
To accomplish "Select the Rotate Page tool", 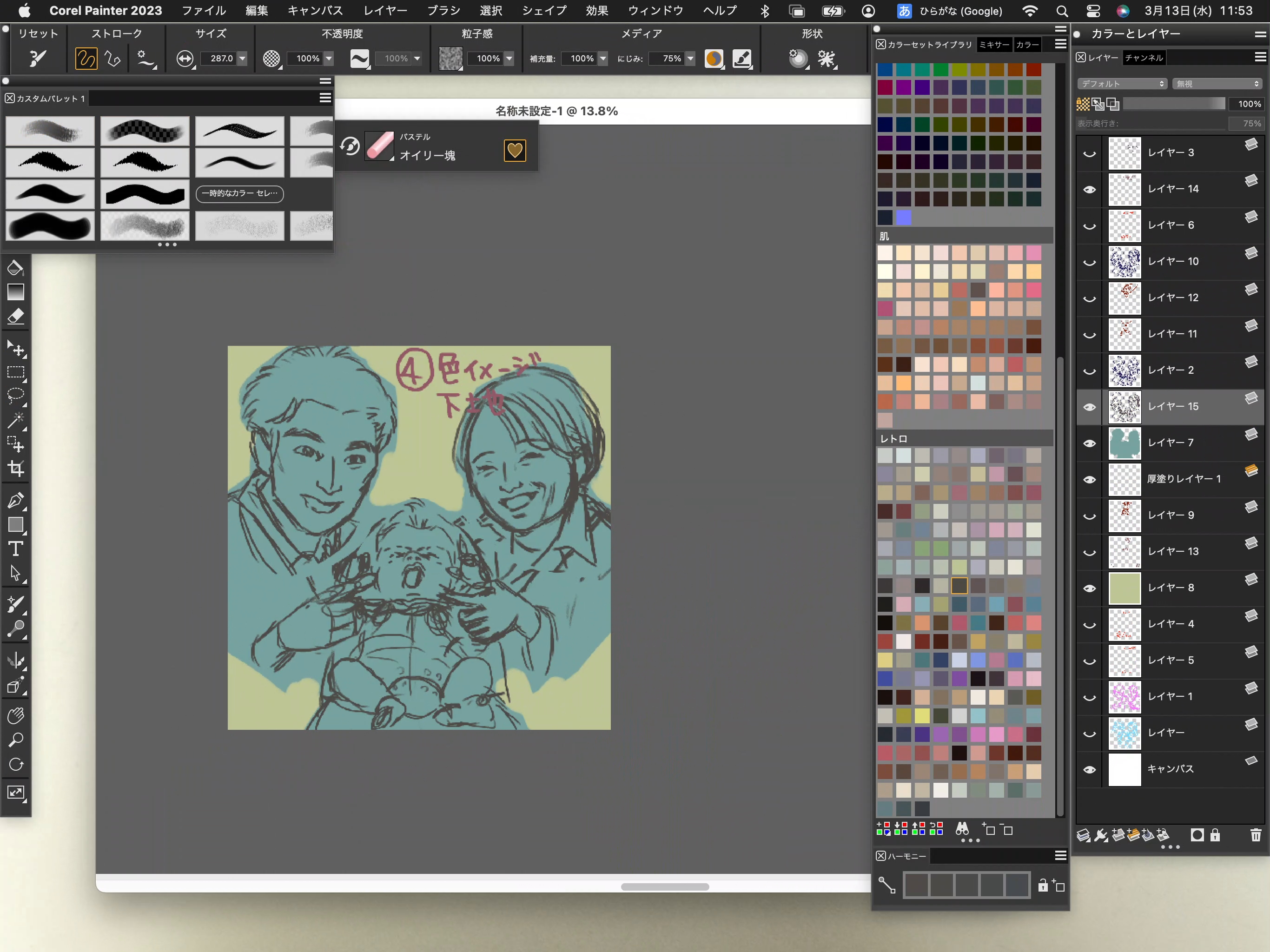I will 15,764.
